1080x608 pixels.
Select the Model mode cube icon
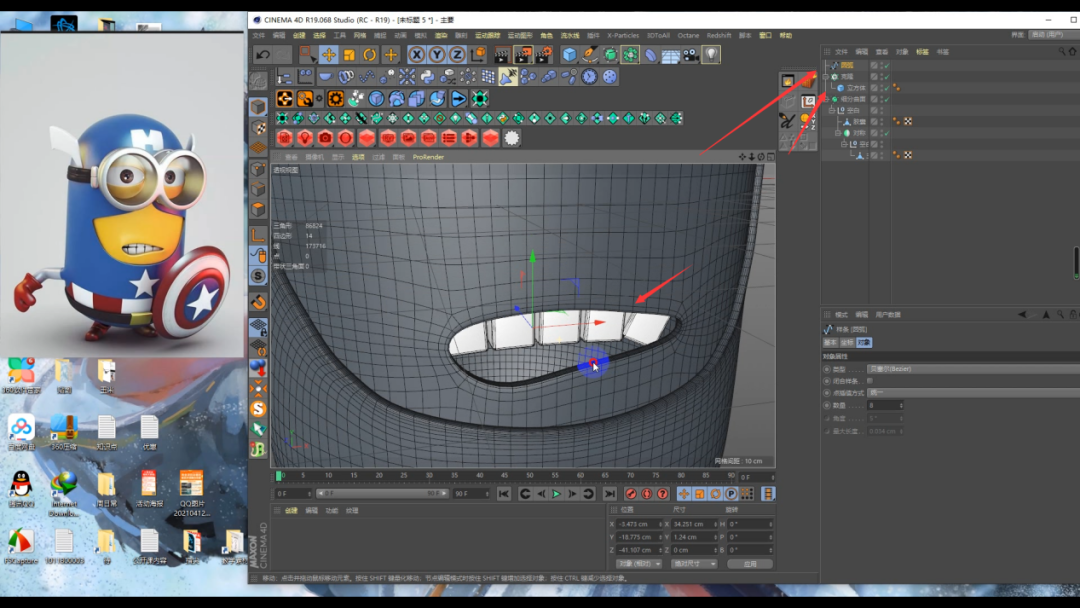click(x=258, y=107)
